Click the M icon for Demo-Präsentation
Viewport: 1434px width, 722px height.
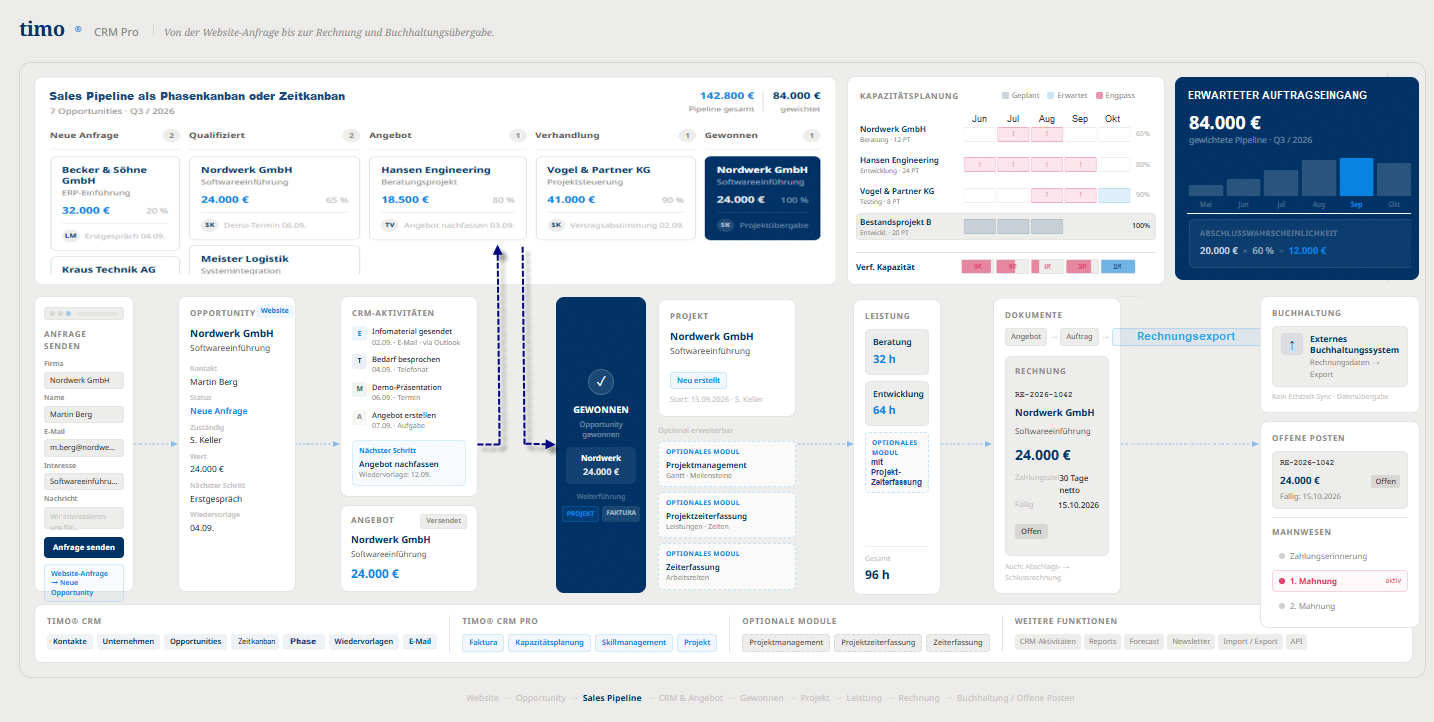click(x=360, y=389)
